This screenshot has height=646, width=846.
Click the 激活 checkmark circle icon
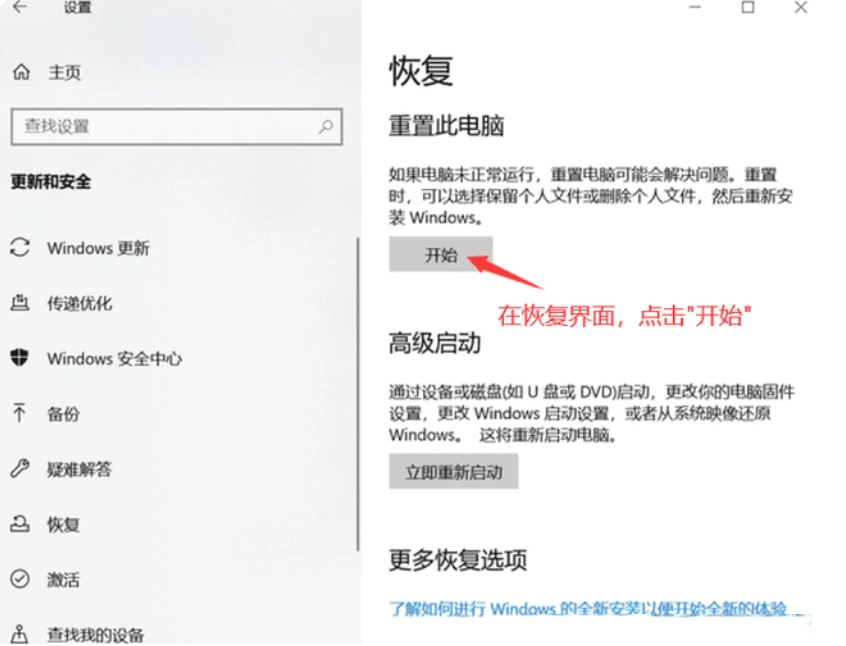pos(20,579)
